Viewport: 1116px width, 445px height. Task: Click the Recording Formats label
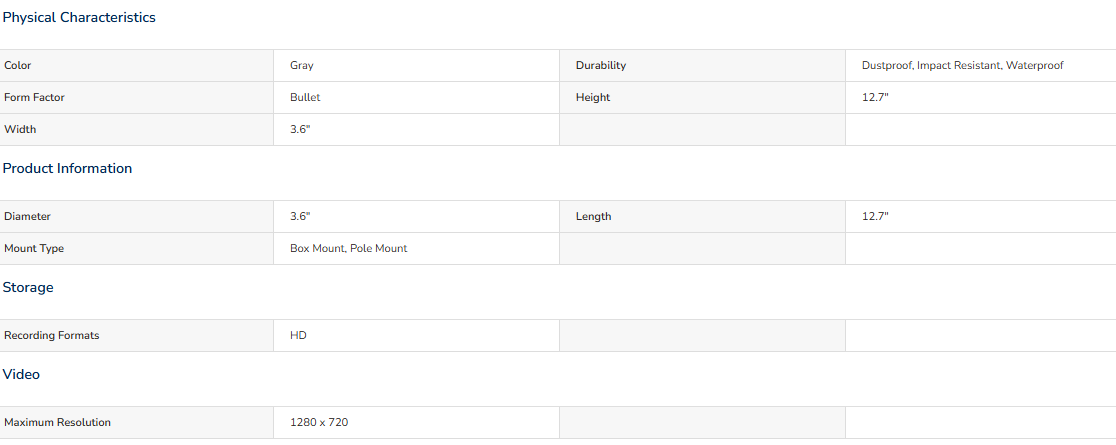pos(51,335)
